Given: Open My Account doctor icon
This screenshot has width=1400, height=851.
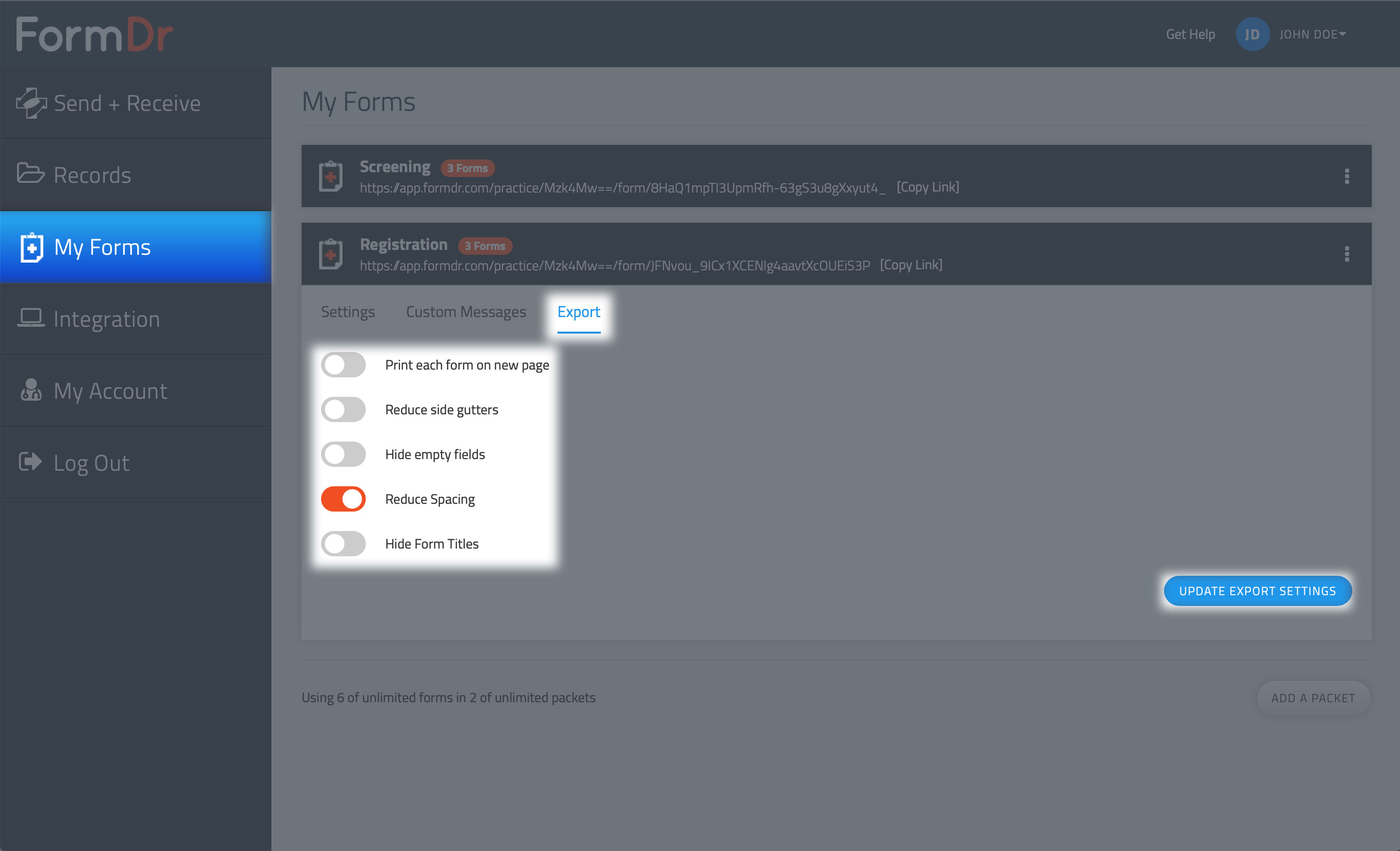Looking at the screenshot, I should point(31,390).
